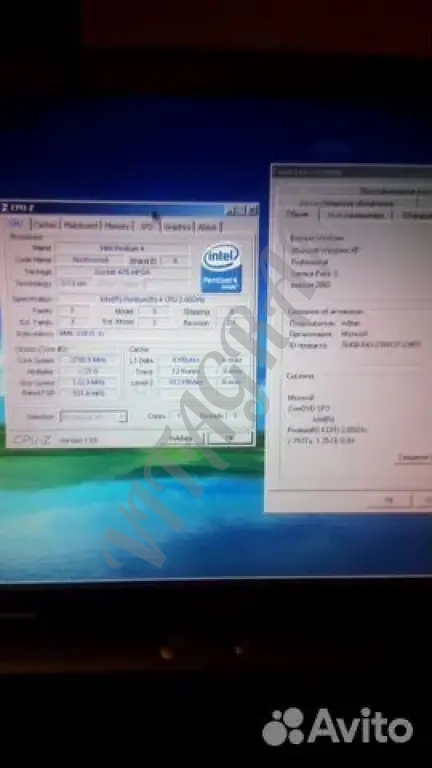Close the CPU-Z window
Screen dimensions: 432x768
[253, 211]
